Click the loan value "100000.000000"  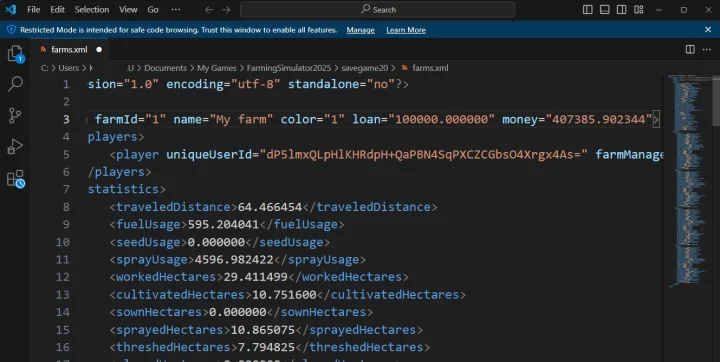coord(441,119)
